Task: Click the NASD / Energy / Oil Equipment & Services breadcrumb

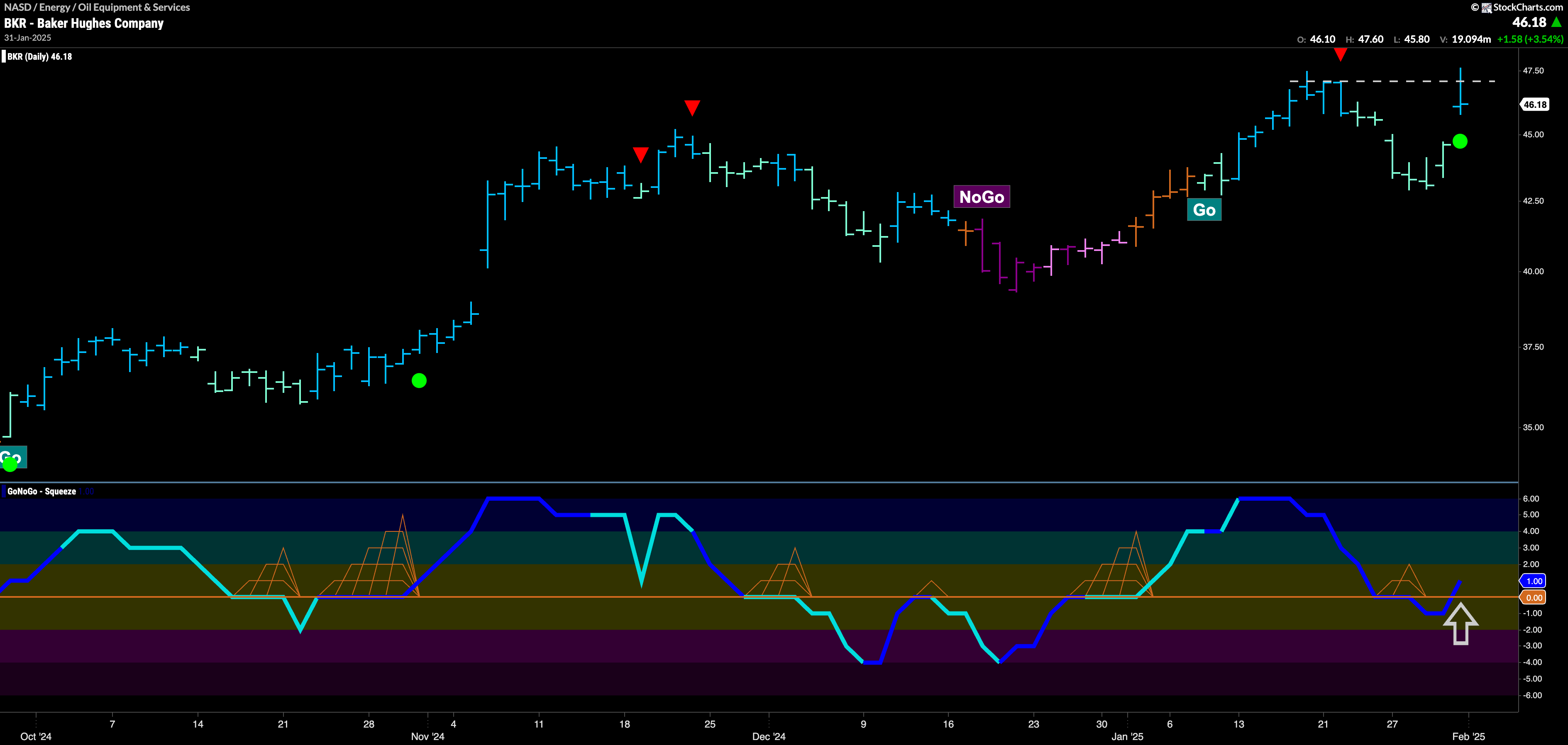Action: pyautogui.click(x=98, y=7)
